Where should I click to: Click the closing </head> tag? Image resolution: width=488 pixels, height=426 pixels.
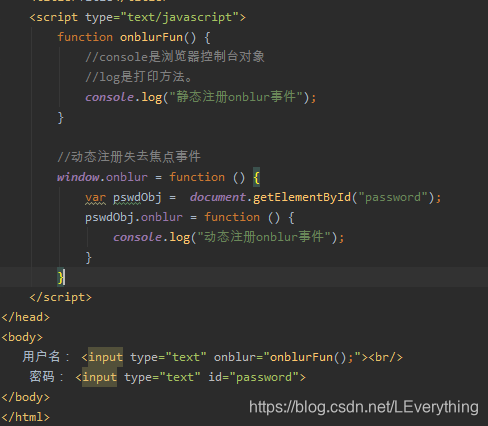pyautogui.click(x=26, y=317)
